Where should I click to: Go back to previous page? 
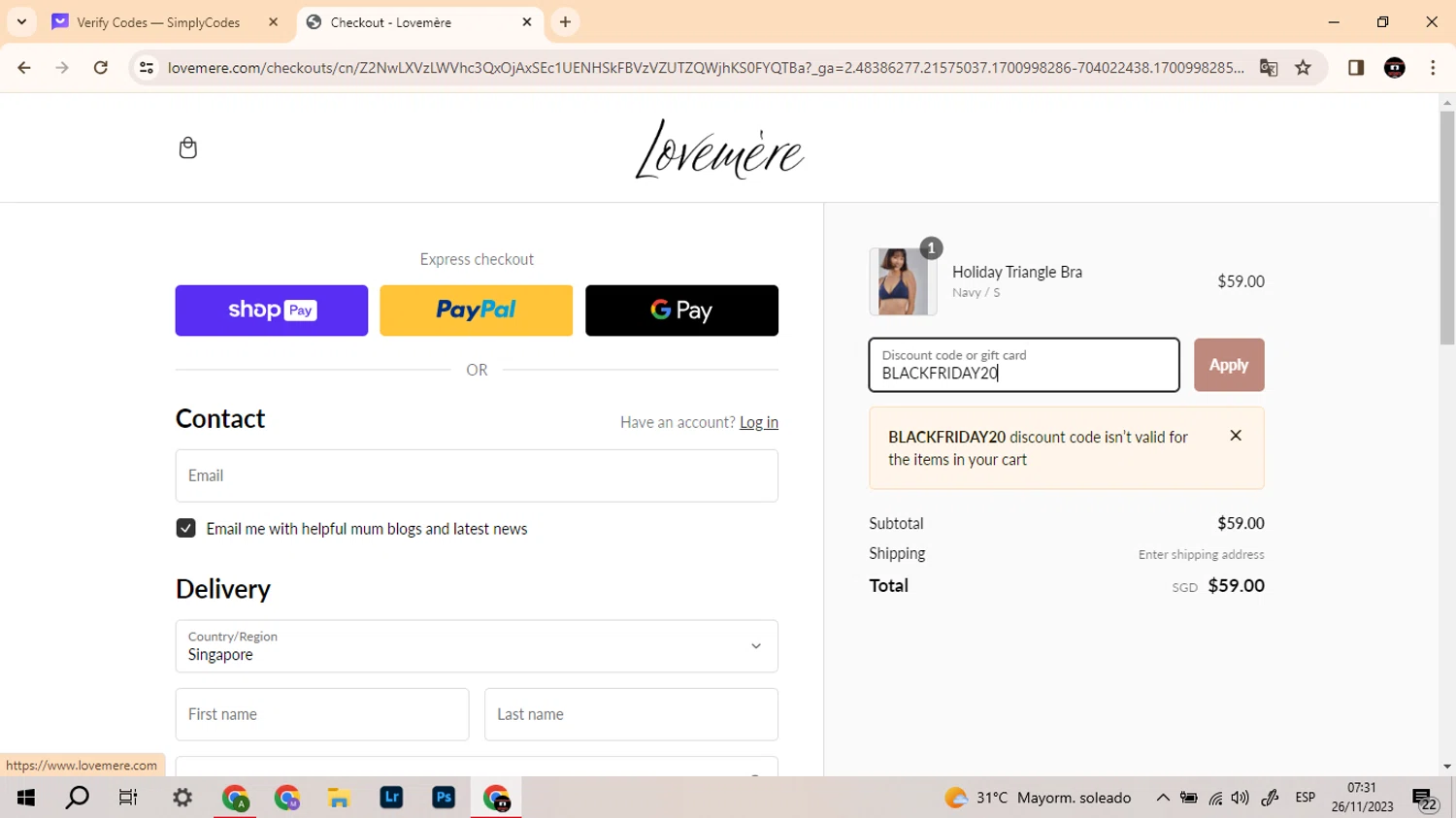24,68
